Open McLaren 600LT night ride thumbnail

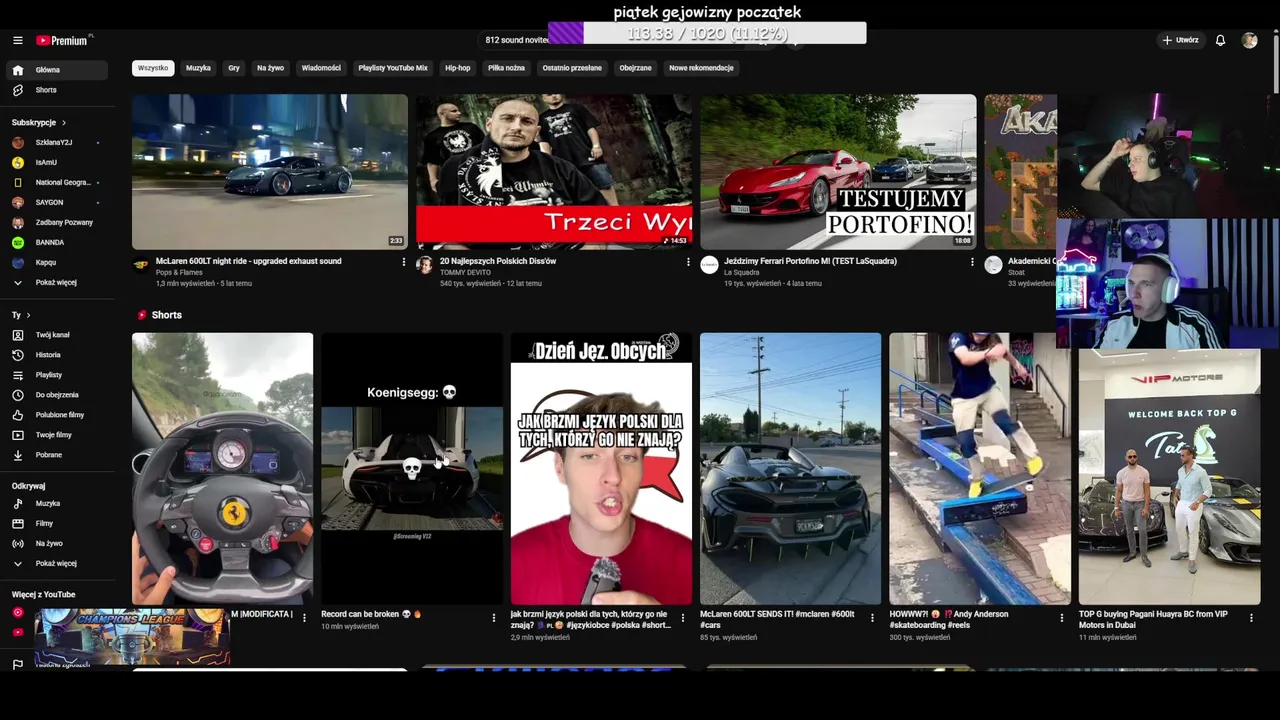click(270, 171)
